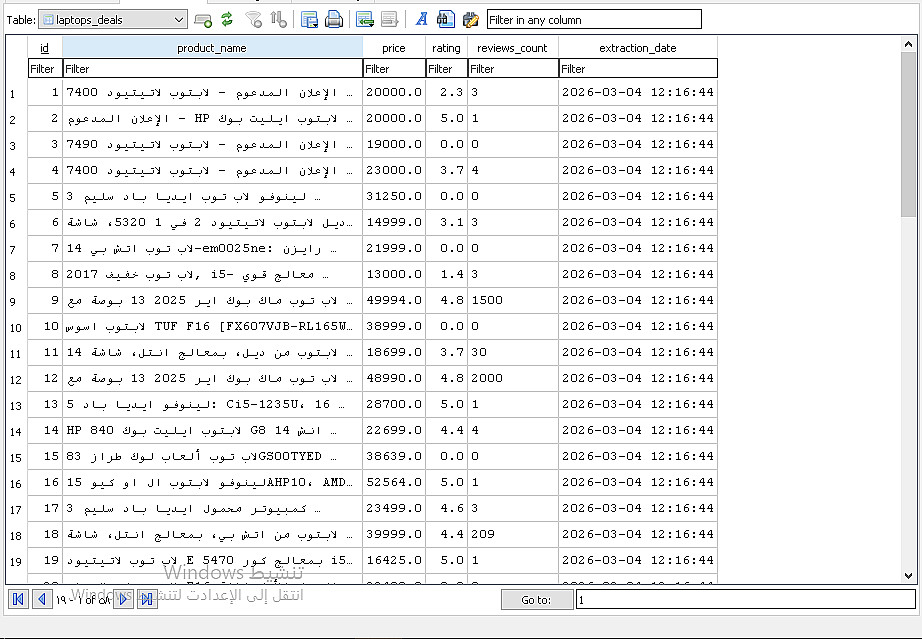Click the Filter field under rating
Image resolution: width=922 pixels, height=639 pixels.
pyautogui.click(x=446, y=69)
